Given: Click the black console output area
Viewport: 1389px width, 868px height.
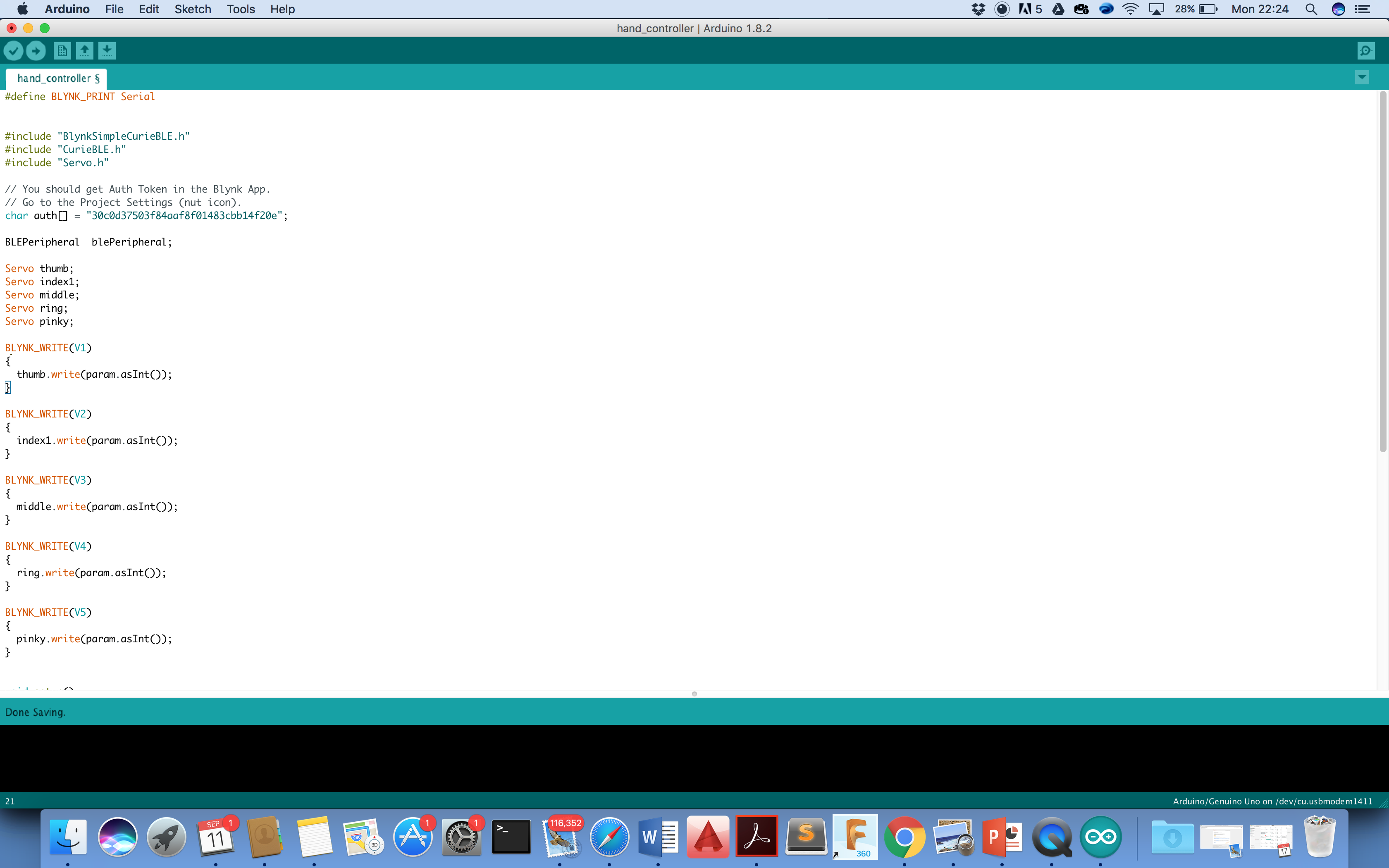Looking at the screenshot, I should [x=694, y=758].
